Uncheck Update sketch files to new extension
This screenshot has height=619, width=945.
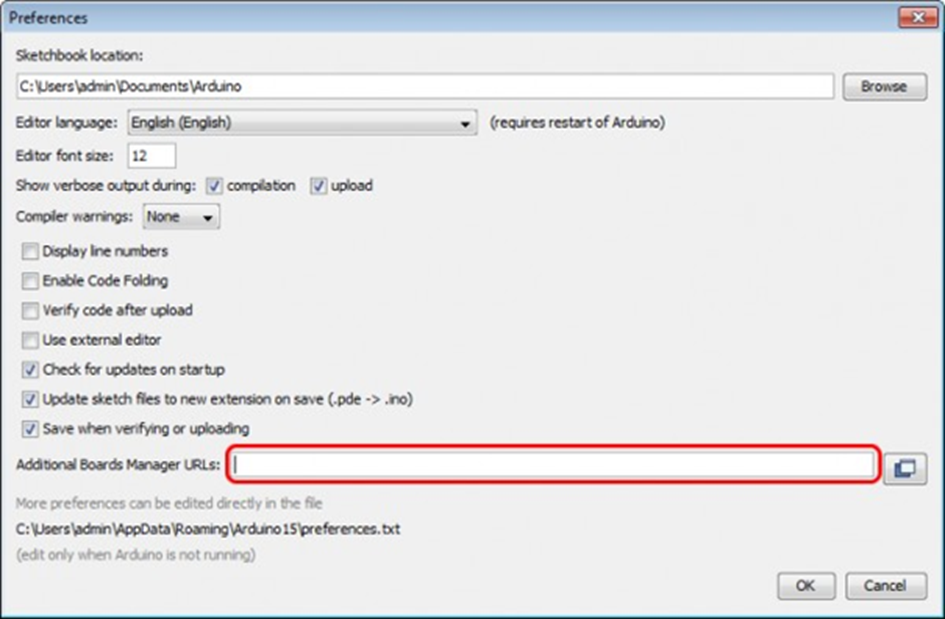31,399
